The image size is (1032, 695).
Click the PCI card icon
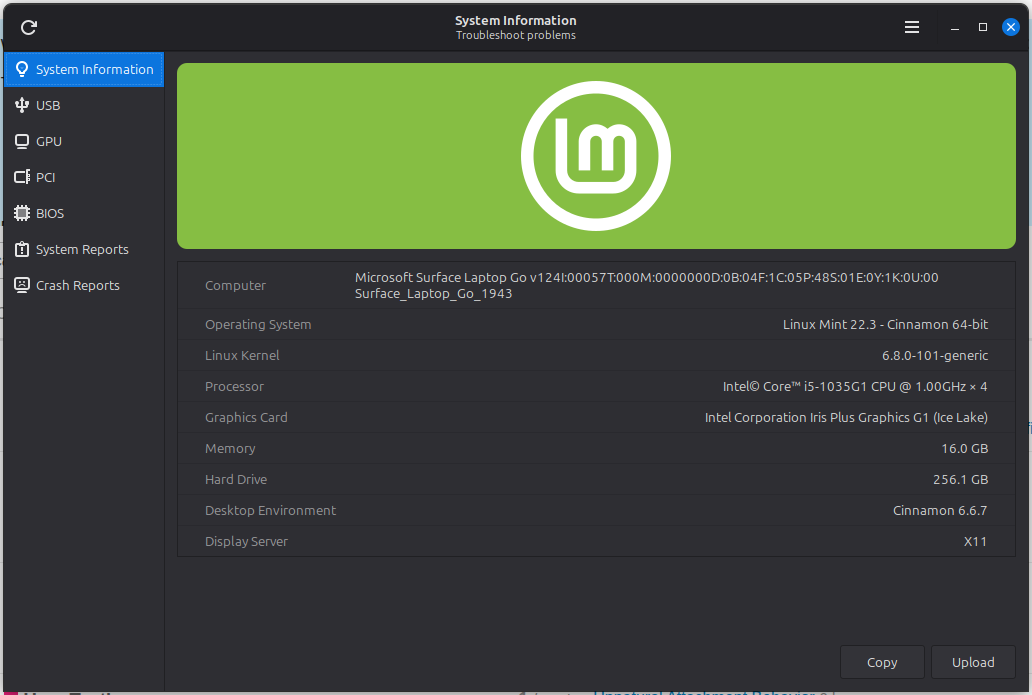click(x=22, y=177)
